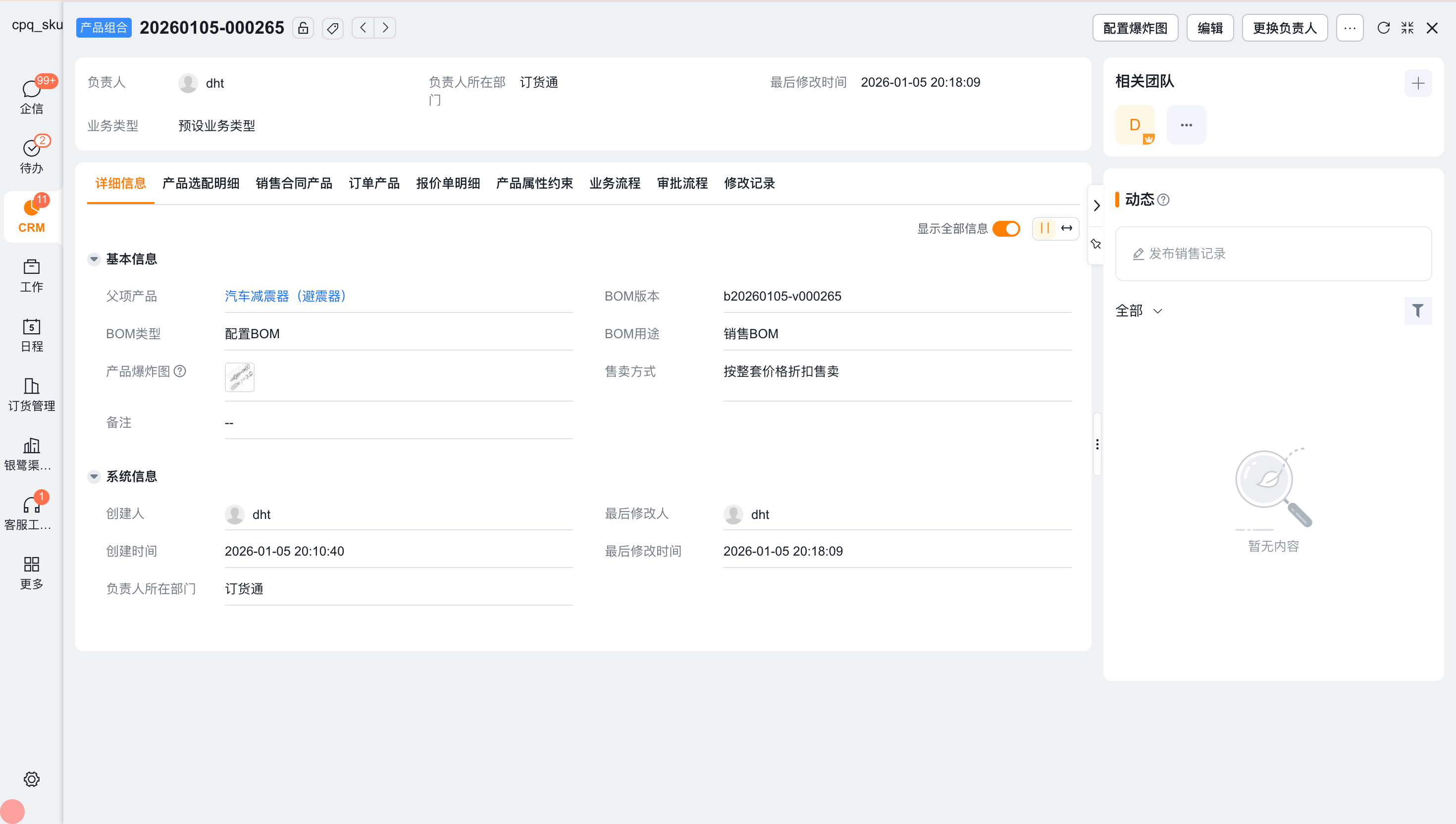Collapse the 系统信息 section
This screenshot has width=1456, height=824.
(x=94, y=476)
